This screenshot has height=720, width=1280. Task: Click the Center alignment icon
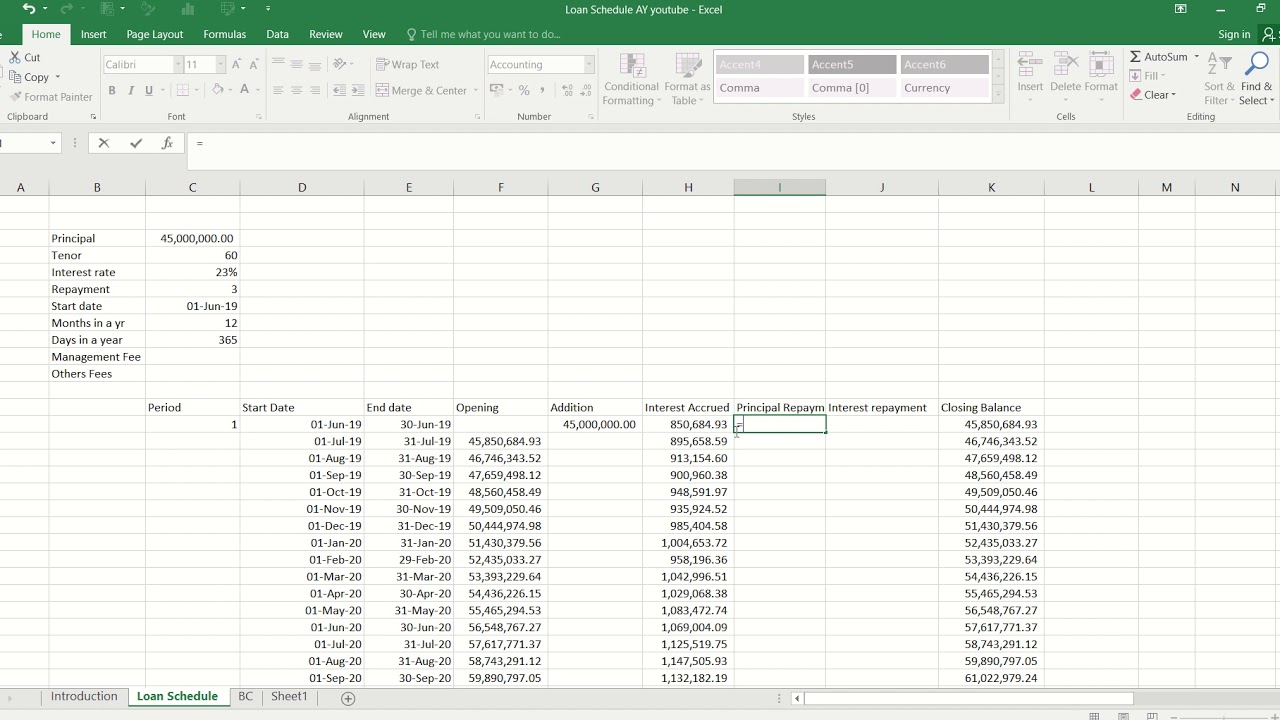click(296, 90)
